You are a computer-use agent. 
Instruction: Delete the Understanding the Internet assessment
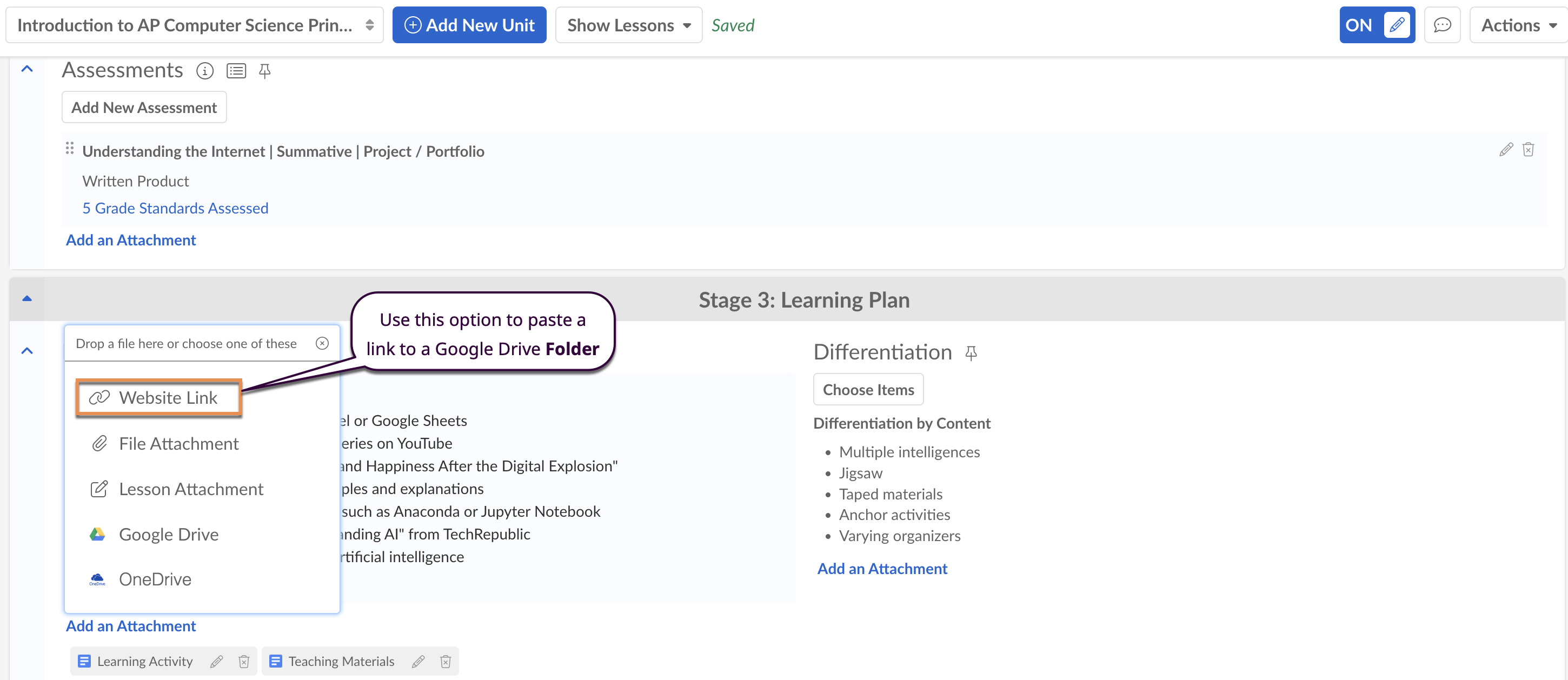click(x=1528, y=150)
